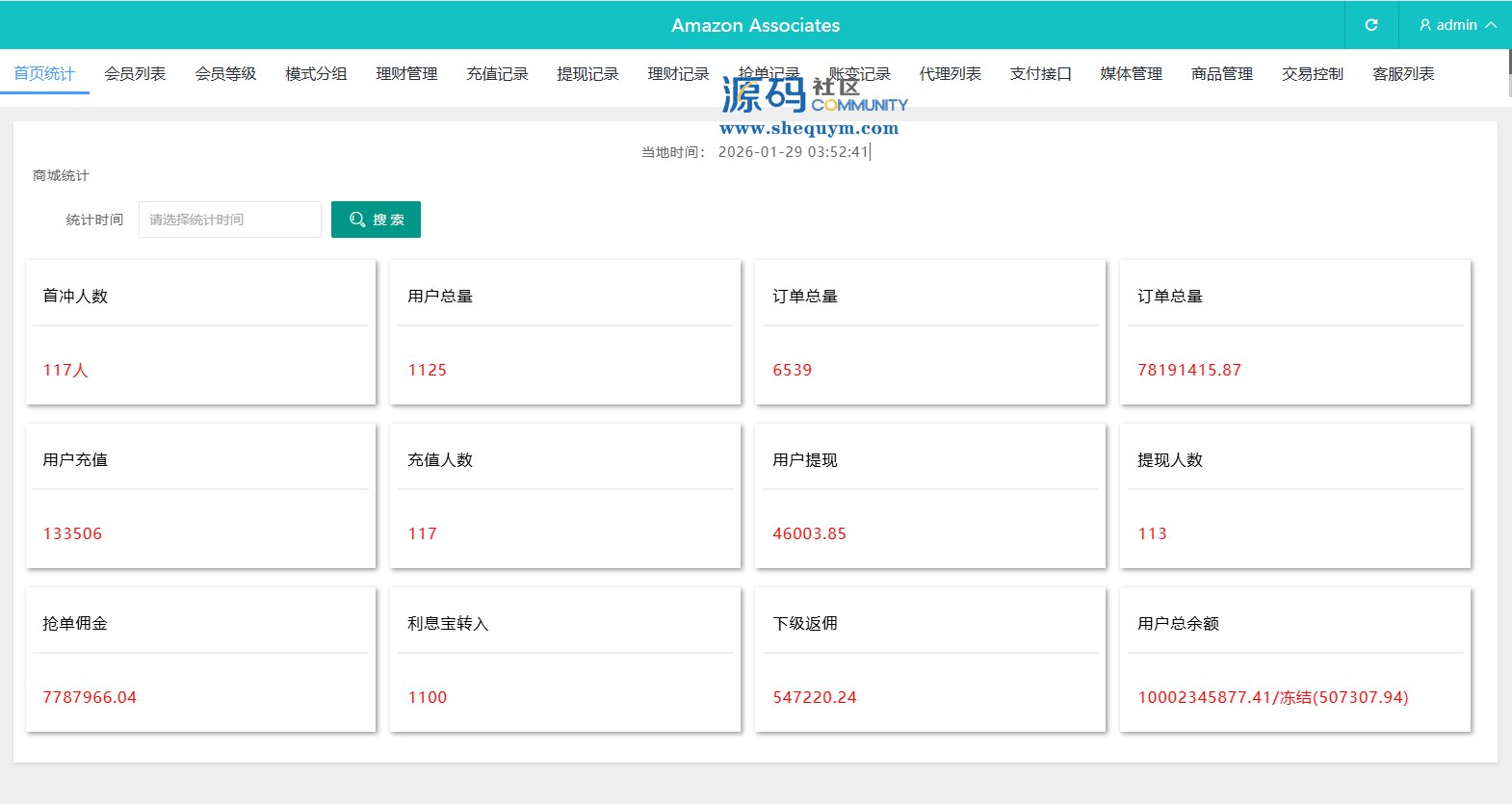Open the 媒体管理 tab
The height and width of the screenshot is (804, 1512).
1131,74
